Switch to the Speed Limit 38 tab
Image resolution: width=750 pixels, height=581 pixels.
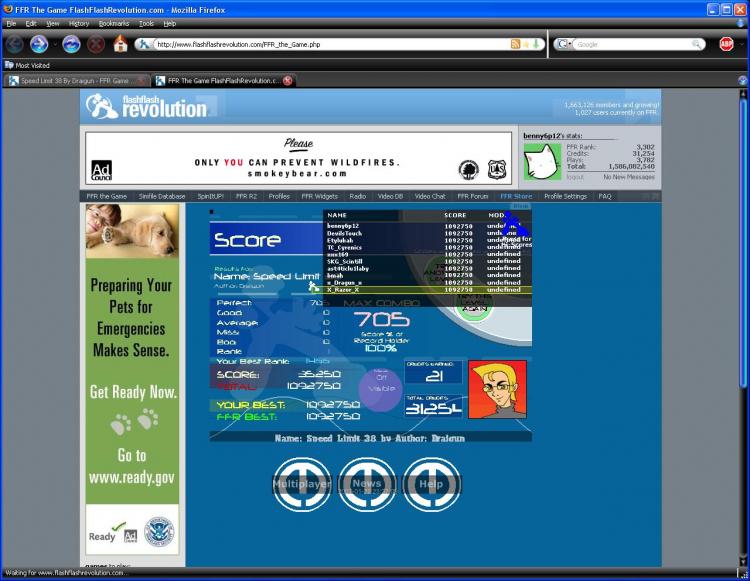(77, 81)
